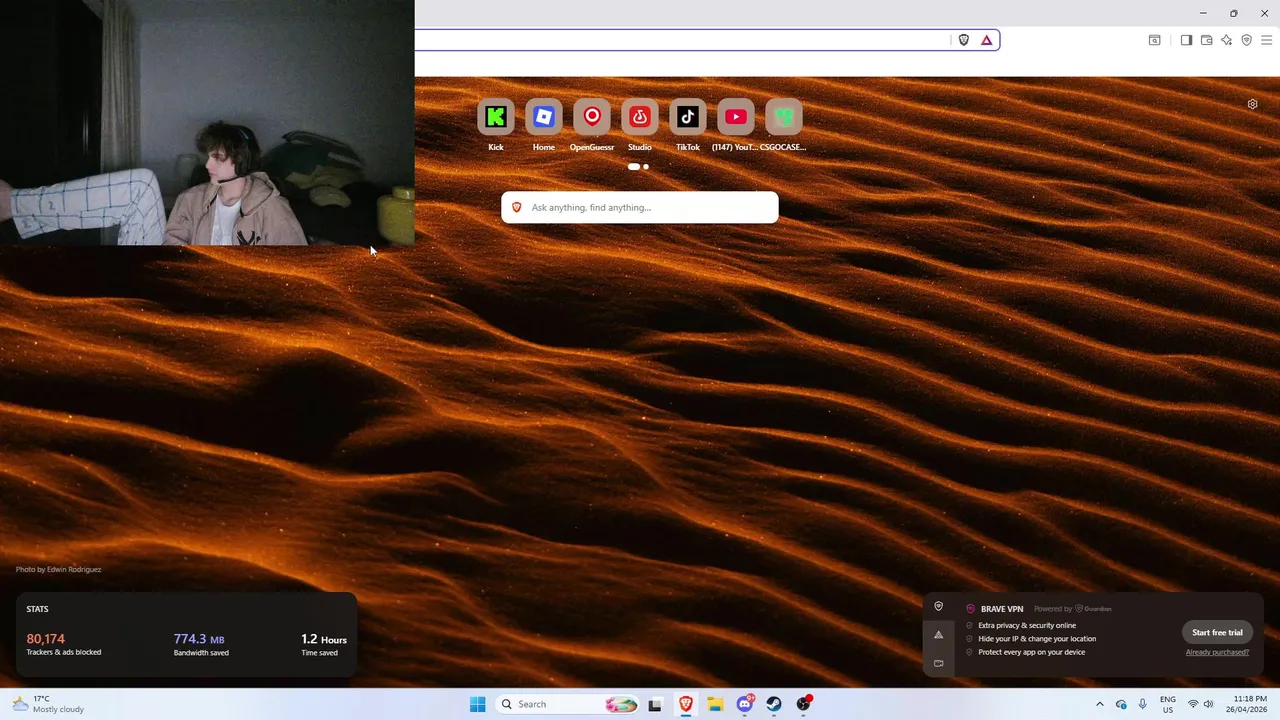Click the Brave Shields lion icon
Image resolution: width=1280 pixels, height=720 pixels.
pos(964,40)
